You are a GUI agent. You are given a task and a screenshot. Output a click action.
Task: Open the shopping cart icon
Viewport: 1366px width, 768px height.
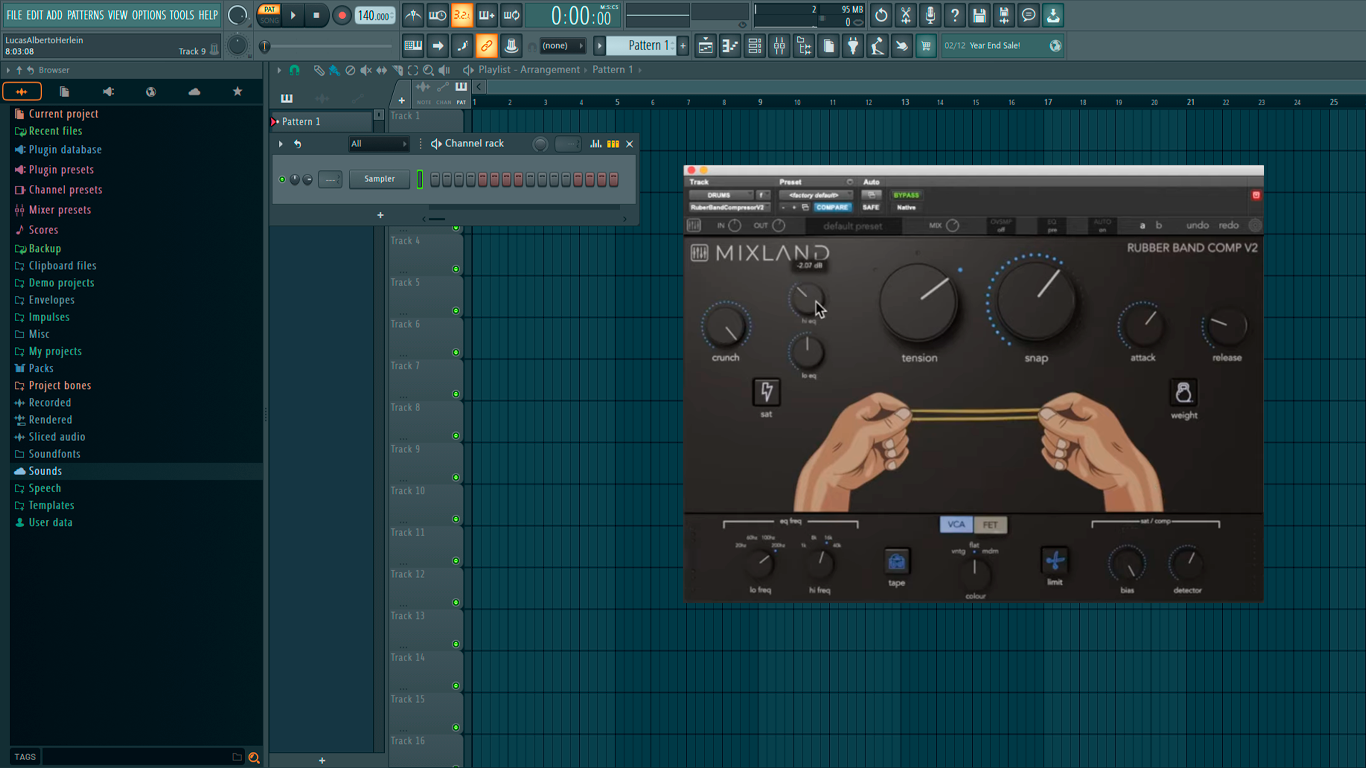pyautogui.click(x=926, y=45)
